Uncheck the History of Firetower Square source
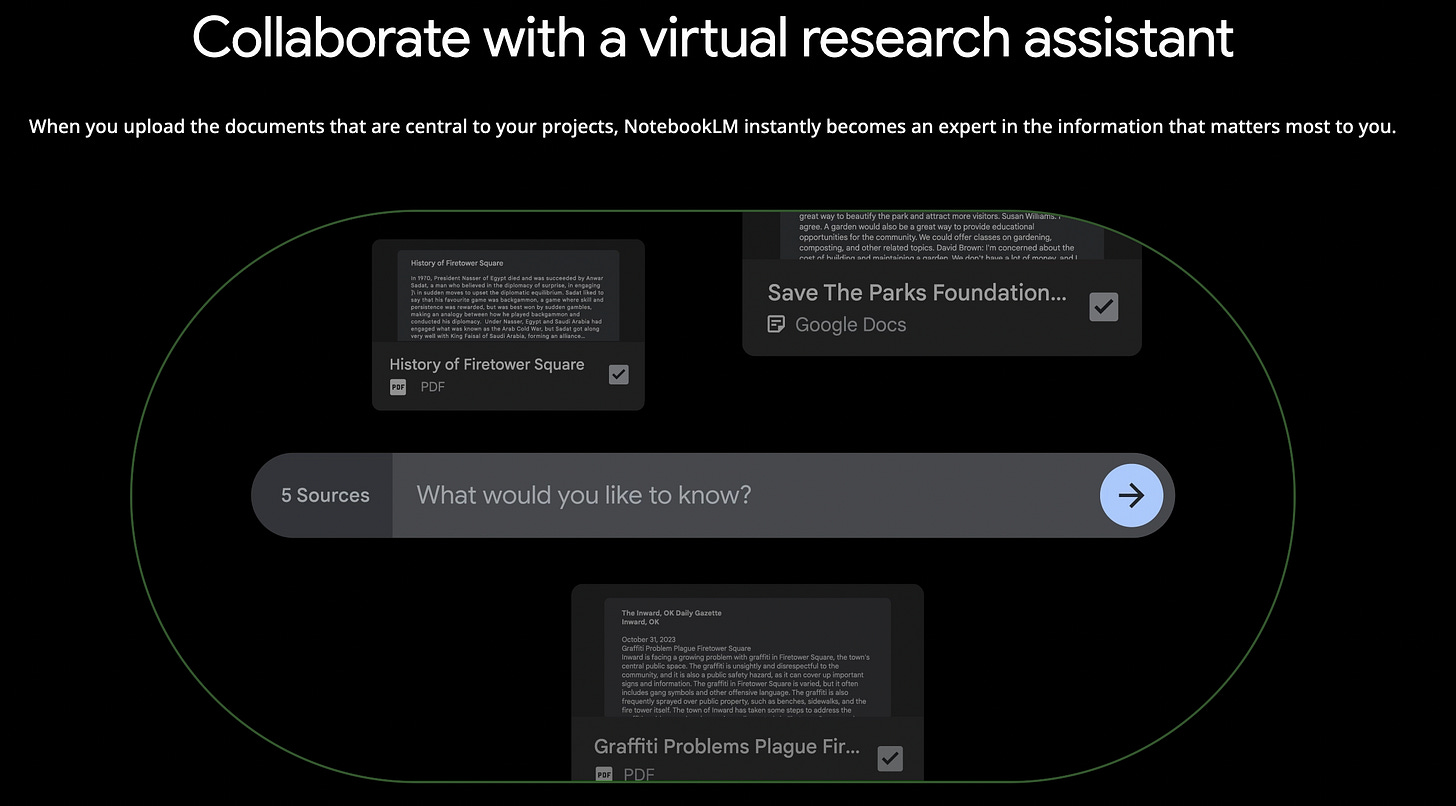Viewport: 1456px width, 806px height. point(619,374)
